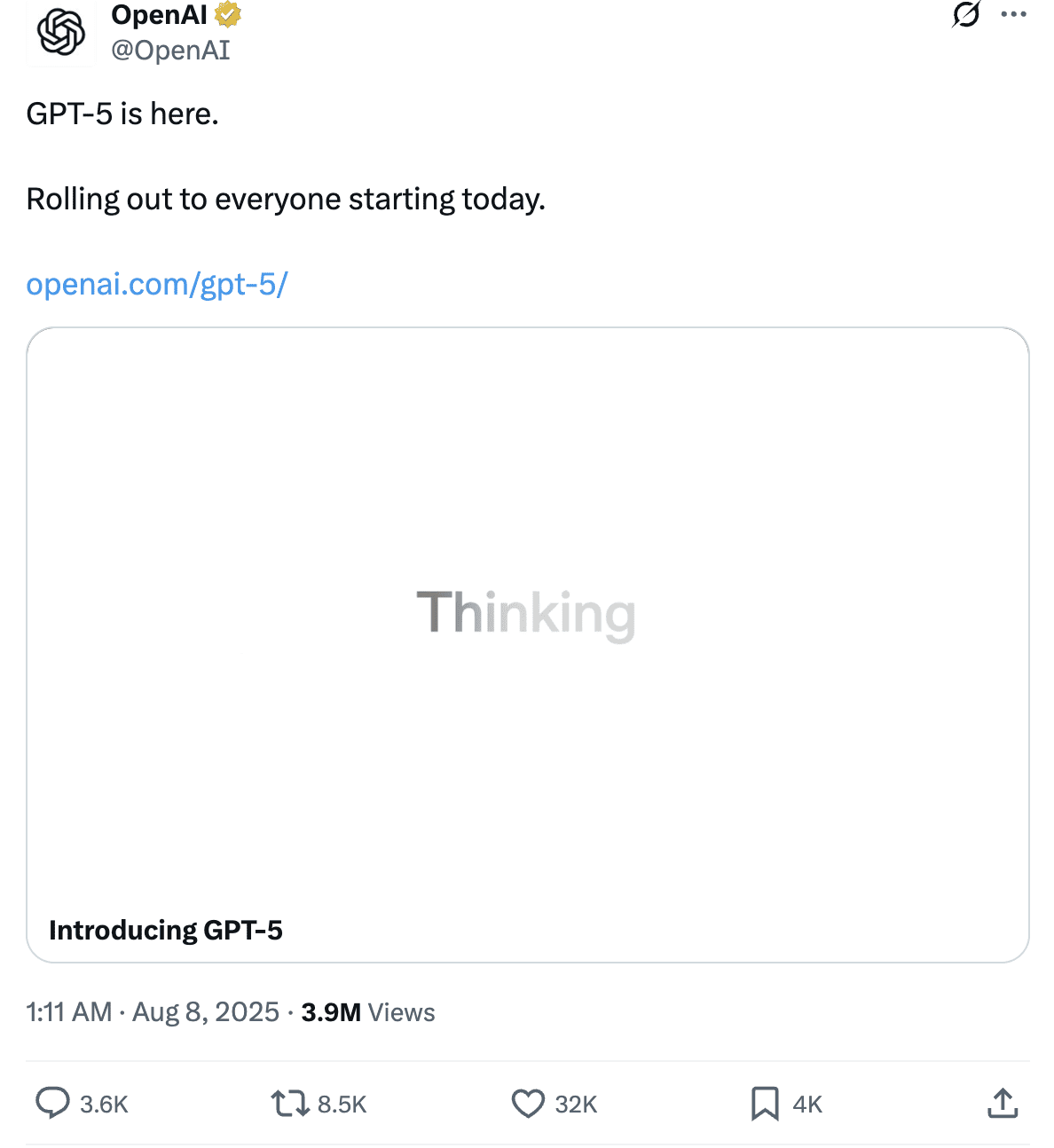Open the three-dot more options menu
The width and height of the screenshot is (1054, 1148).
click(1013, 15)
